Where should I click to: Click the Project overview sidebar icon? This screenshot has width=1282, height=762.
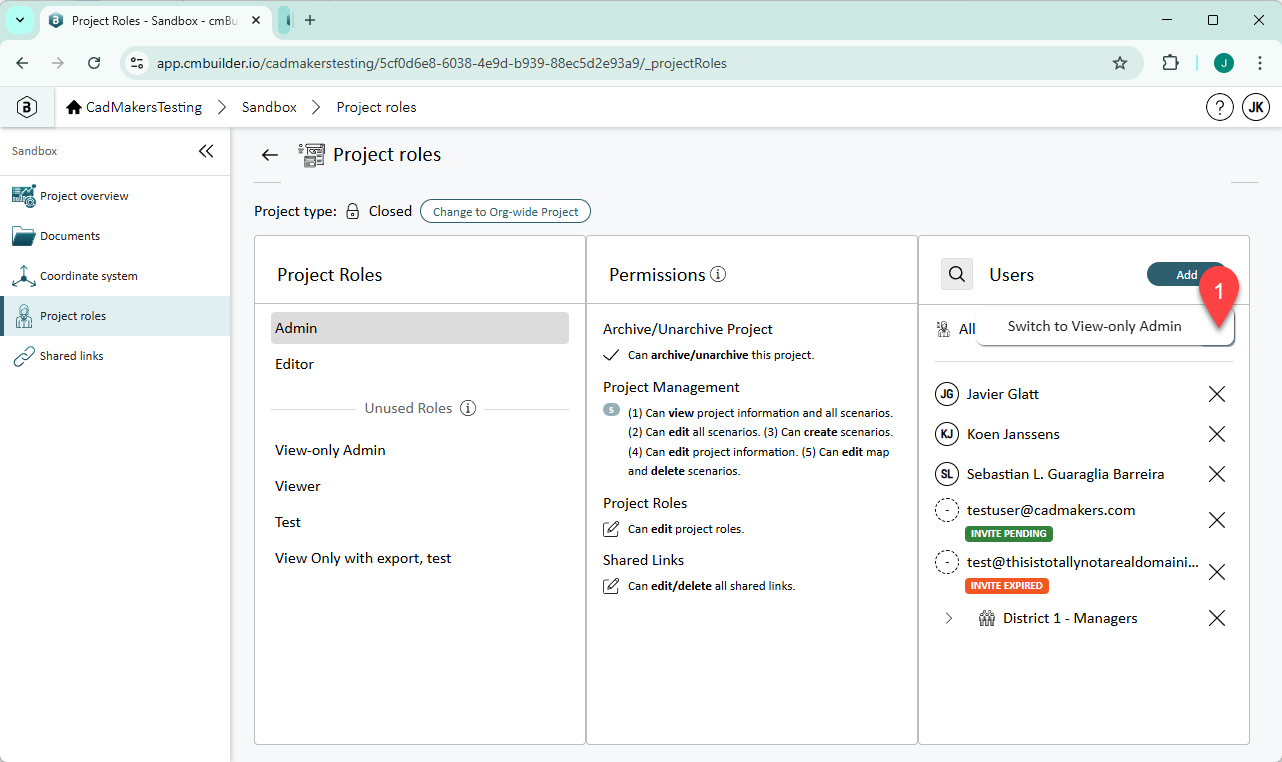click(24, 196)
